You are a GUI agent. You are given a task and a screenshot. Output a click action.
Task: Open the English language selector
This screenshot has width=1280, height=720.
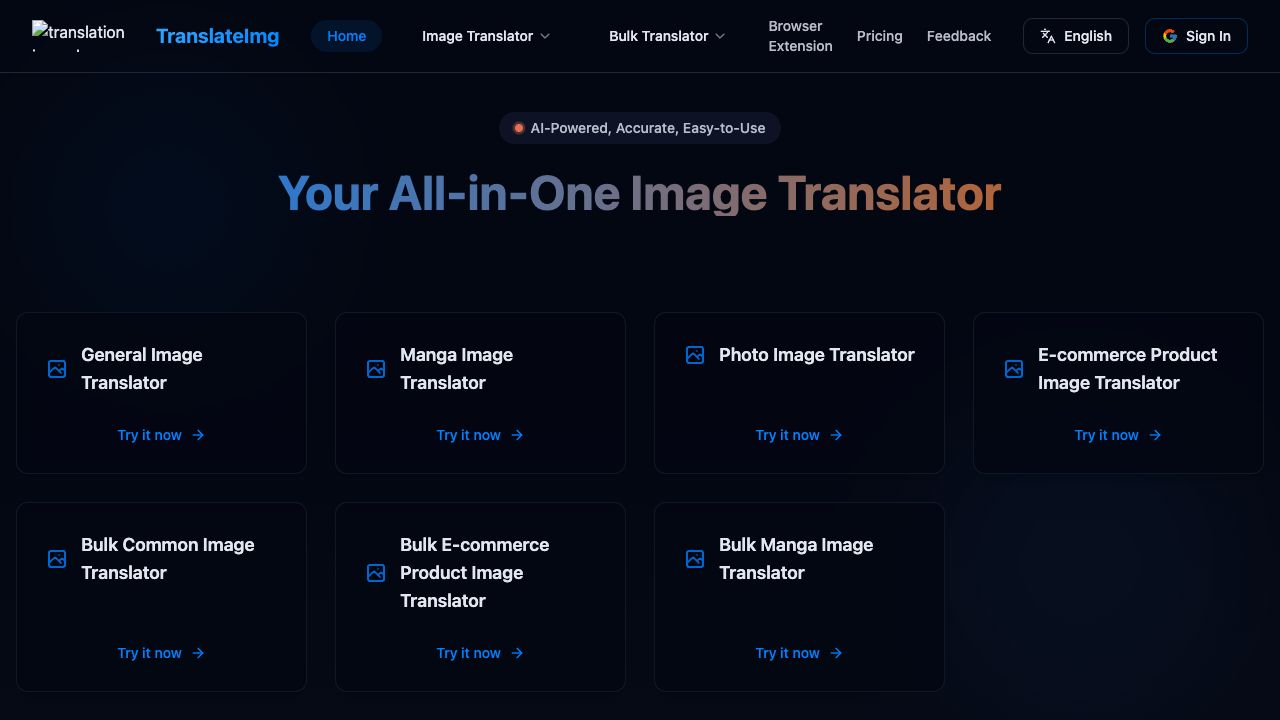click(x=1075, y=36)
